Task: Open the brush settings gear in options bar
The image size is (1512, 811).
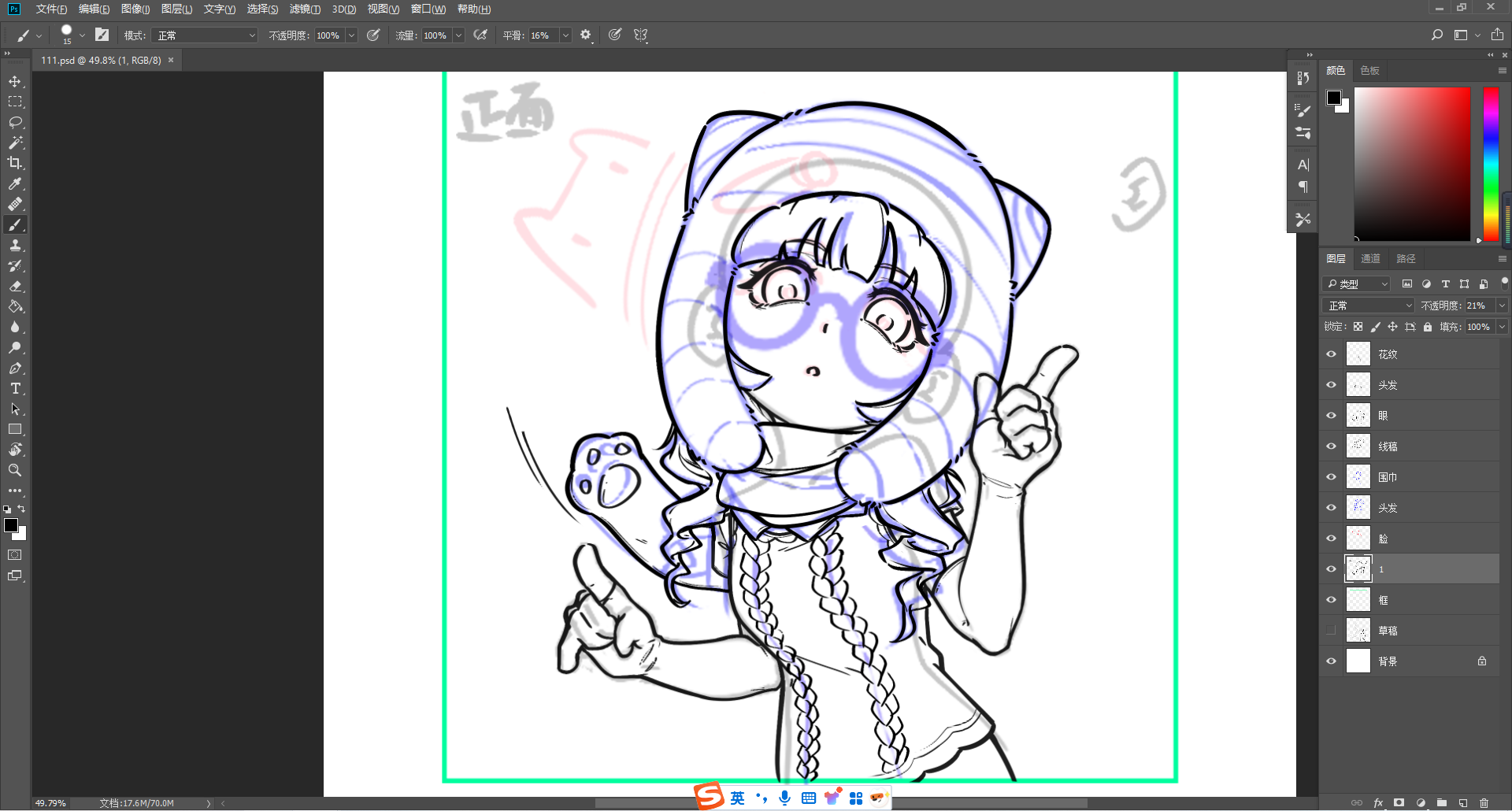Action: pos(585,35)
